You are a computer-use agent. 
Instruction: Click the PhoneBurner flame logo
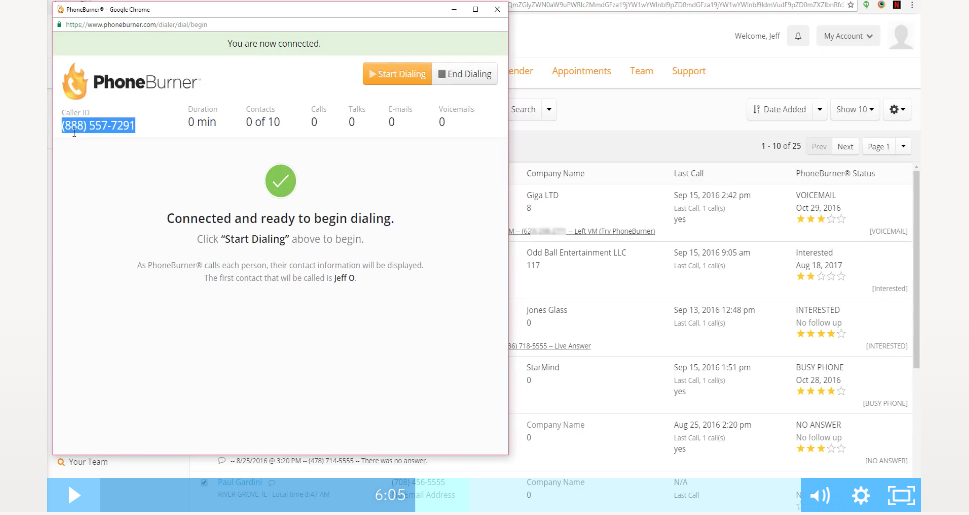click(75, 81)
